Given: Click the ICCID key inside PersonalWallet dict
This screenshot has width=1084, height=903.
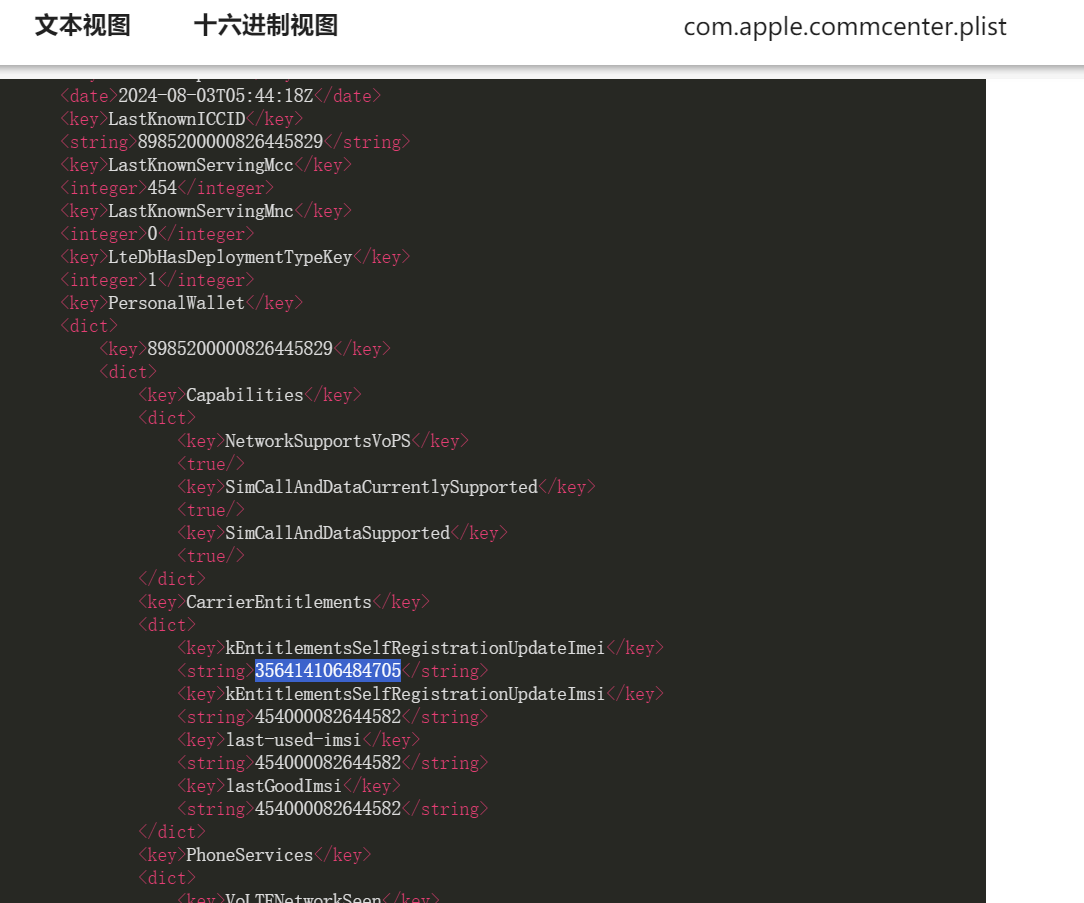Looking at the screenshot, I should [240, 348].
